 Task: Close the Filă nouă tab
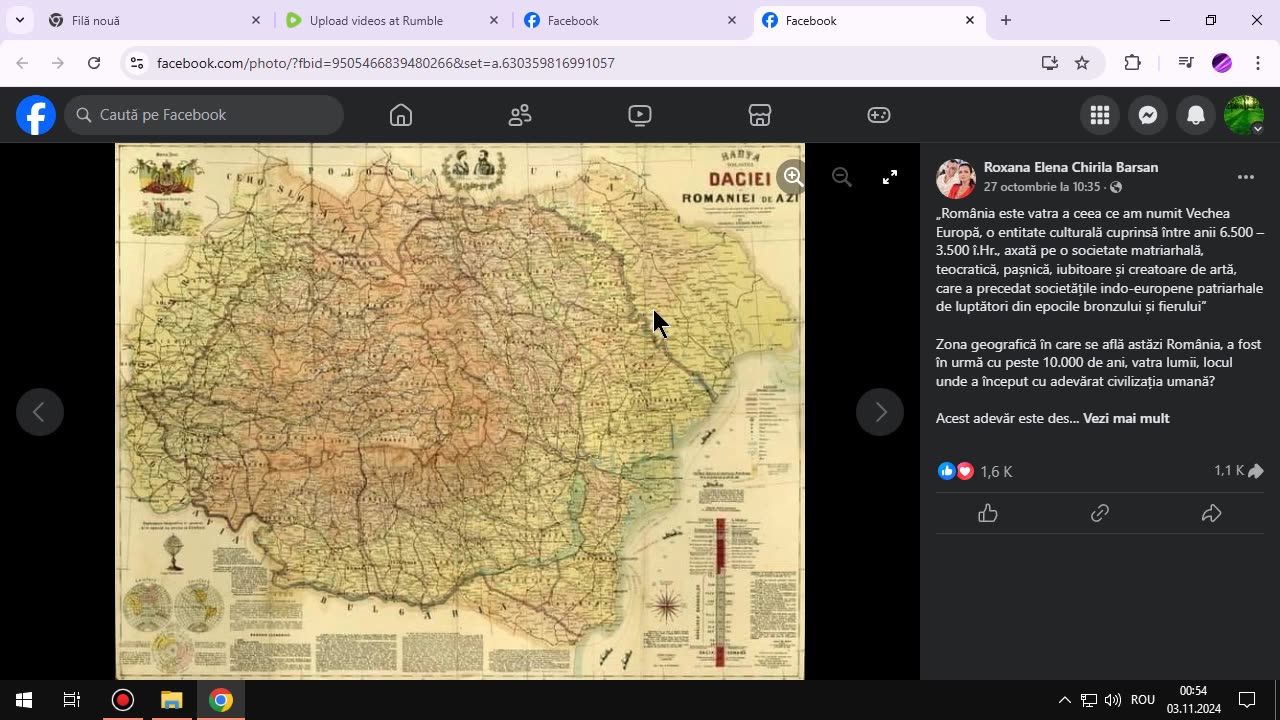pyautogui.click(x=255, y=20)
